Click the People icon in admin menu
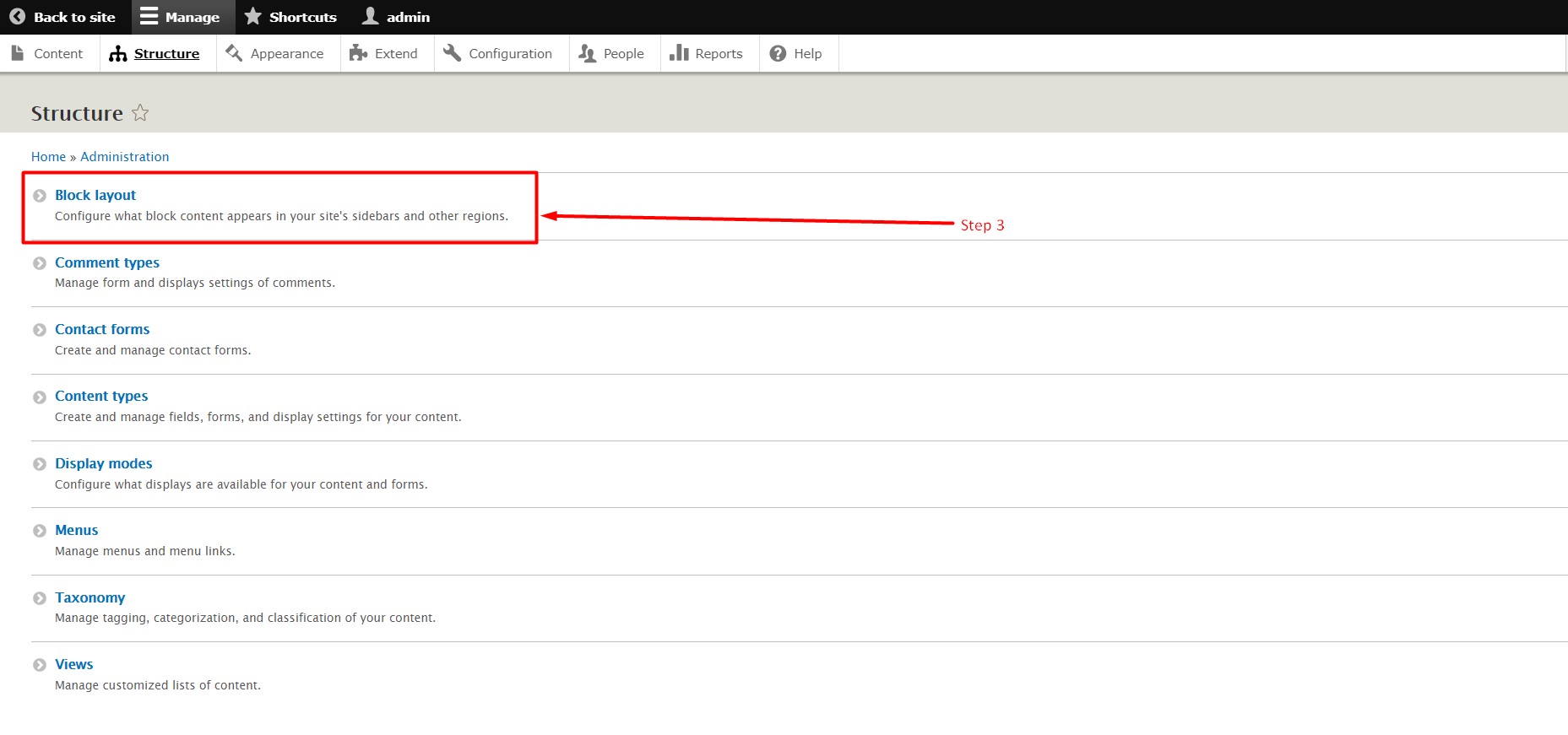Image resolution: width=1568 pixels, height=735 pixels. (x=587, y=53)
